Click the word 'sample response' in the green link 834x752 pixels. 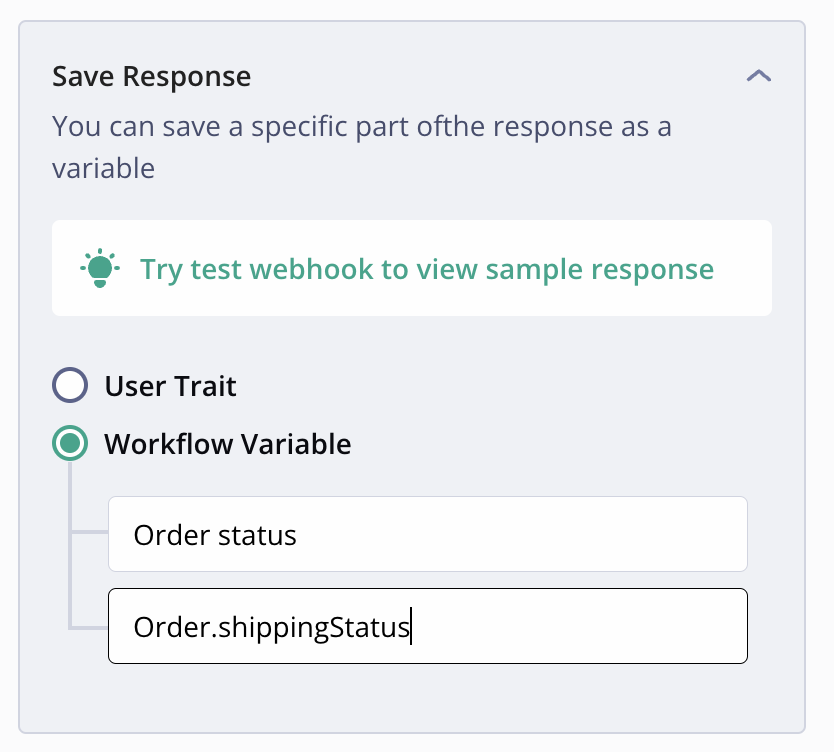[x=599, y=270]
